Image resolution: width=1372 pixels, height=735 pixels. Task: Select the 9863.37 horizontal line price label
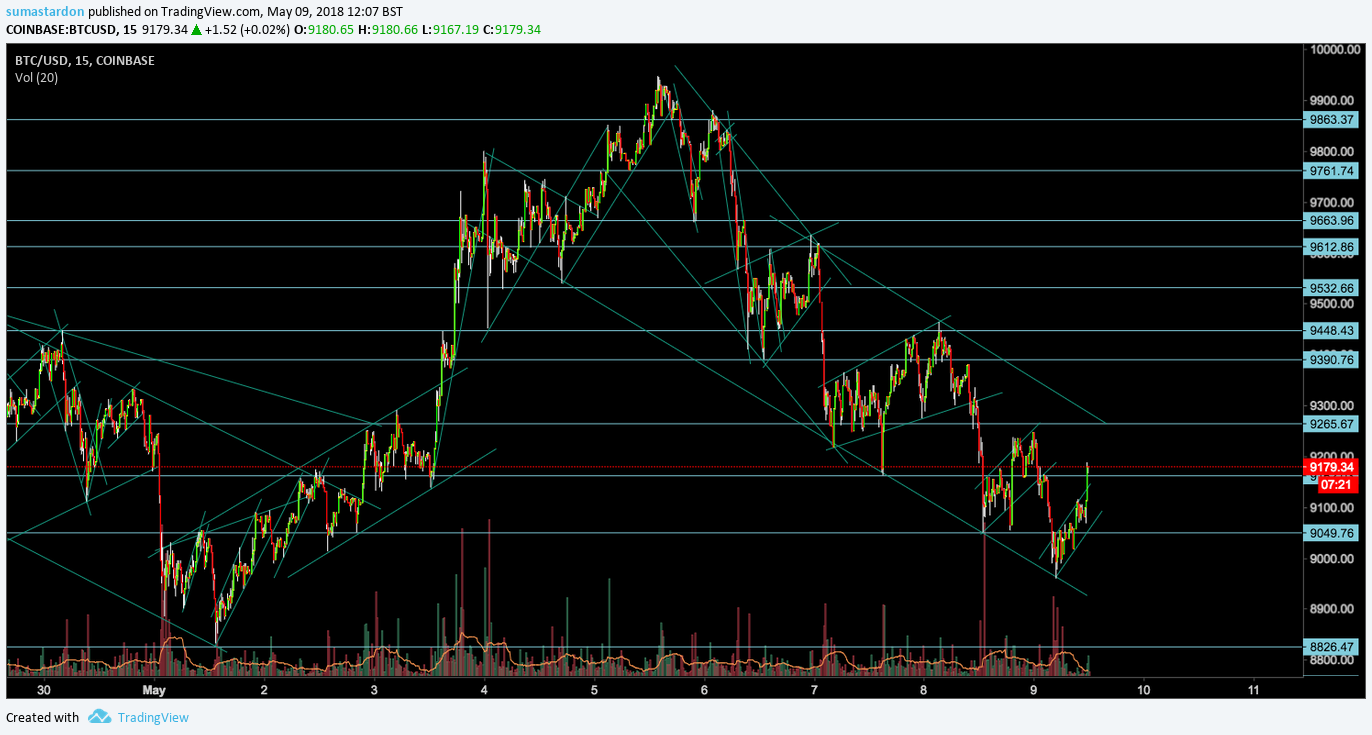click(1332, 120)
